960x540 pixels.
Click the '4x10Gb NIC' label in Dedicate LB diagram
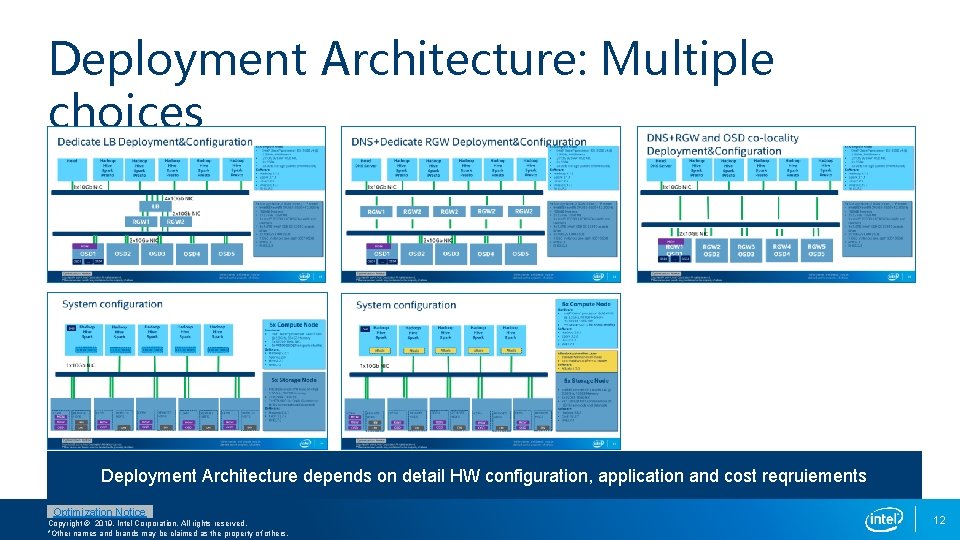pyautogui.click(x=178, y=198)
